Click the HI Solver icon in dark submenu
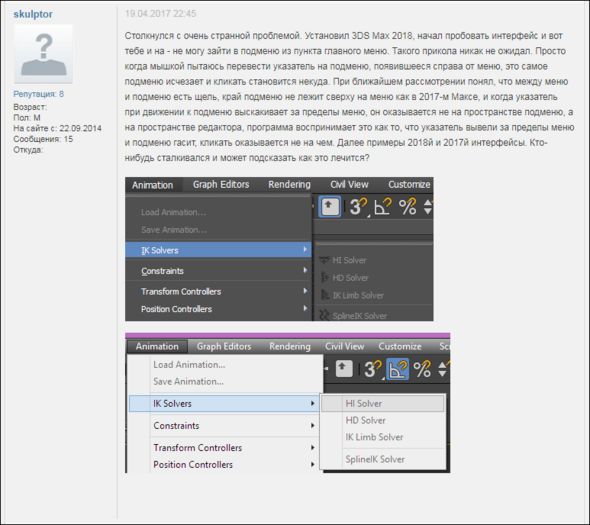Viewport: 590px width, 525px height. 324,260
